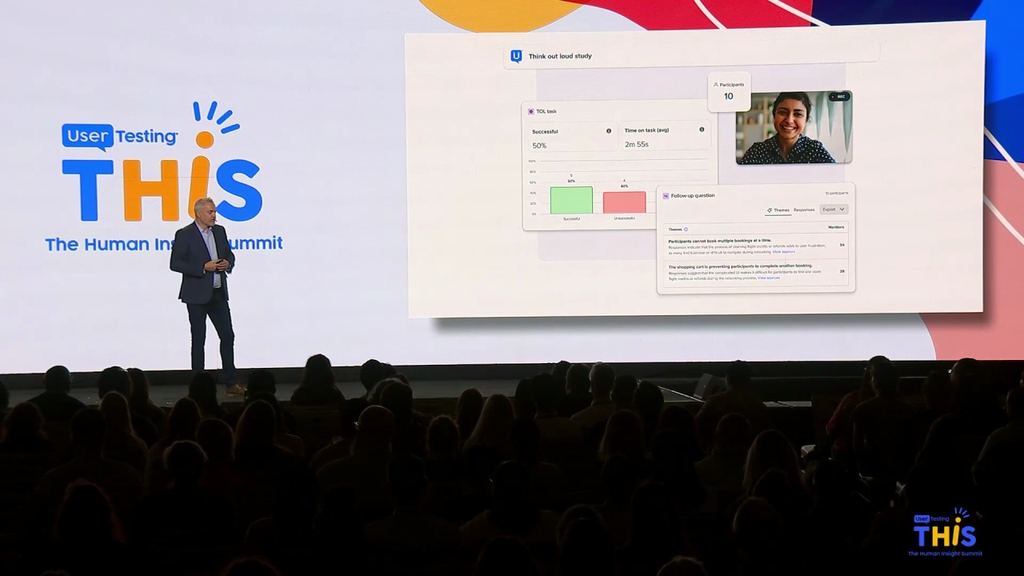Click the Follow-up question icon
Viewport: 1024px width, 576px height.
[665, 195]
